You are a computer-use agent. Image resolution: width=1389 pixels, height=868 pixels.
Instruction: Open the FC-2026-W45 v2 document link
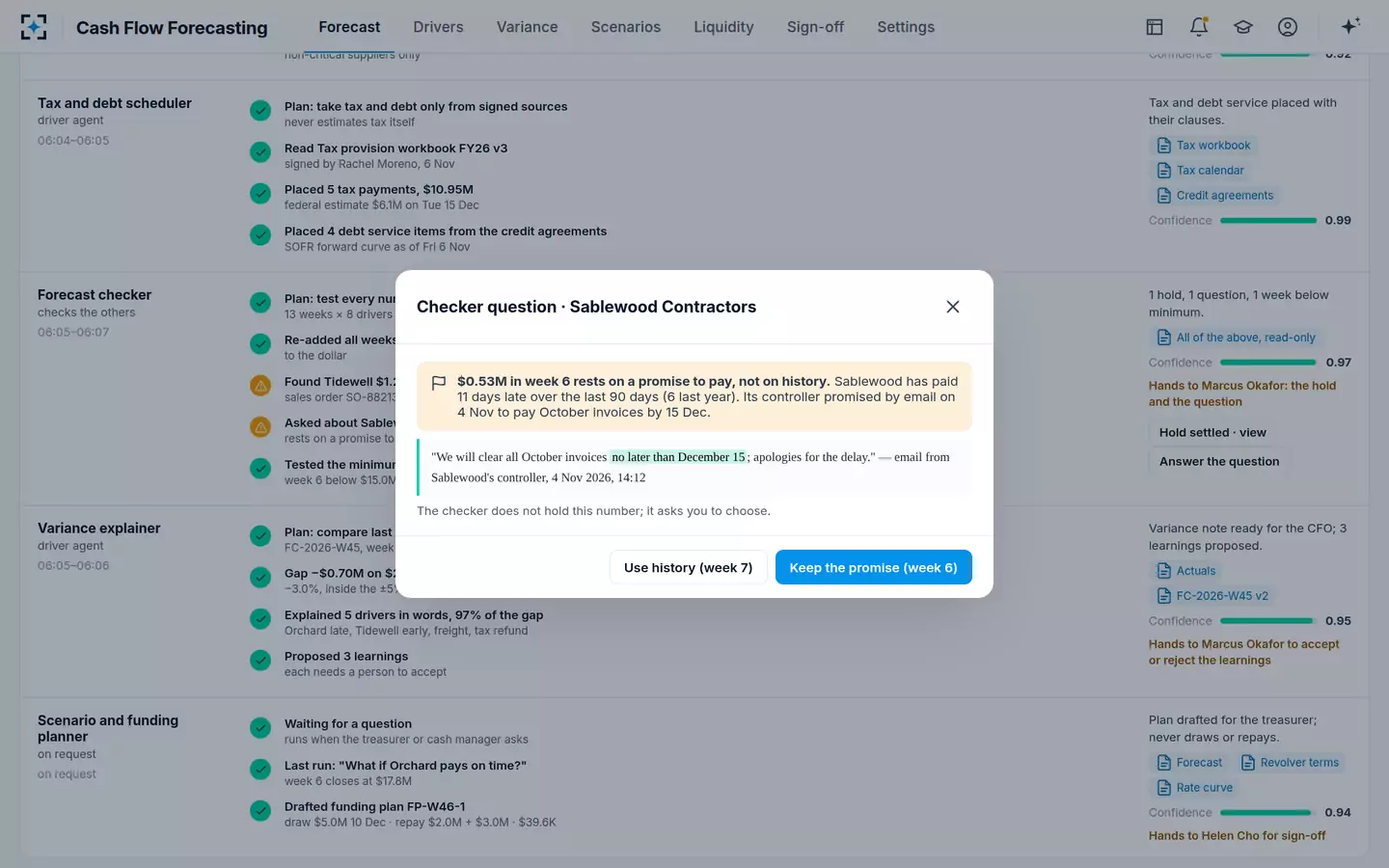coord(1212,596)
